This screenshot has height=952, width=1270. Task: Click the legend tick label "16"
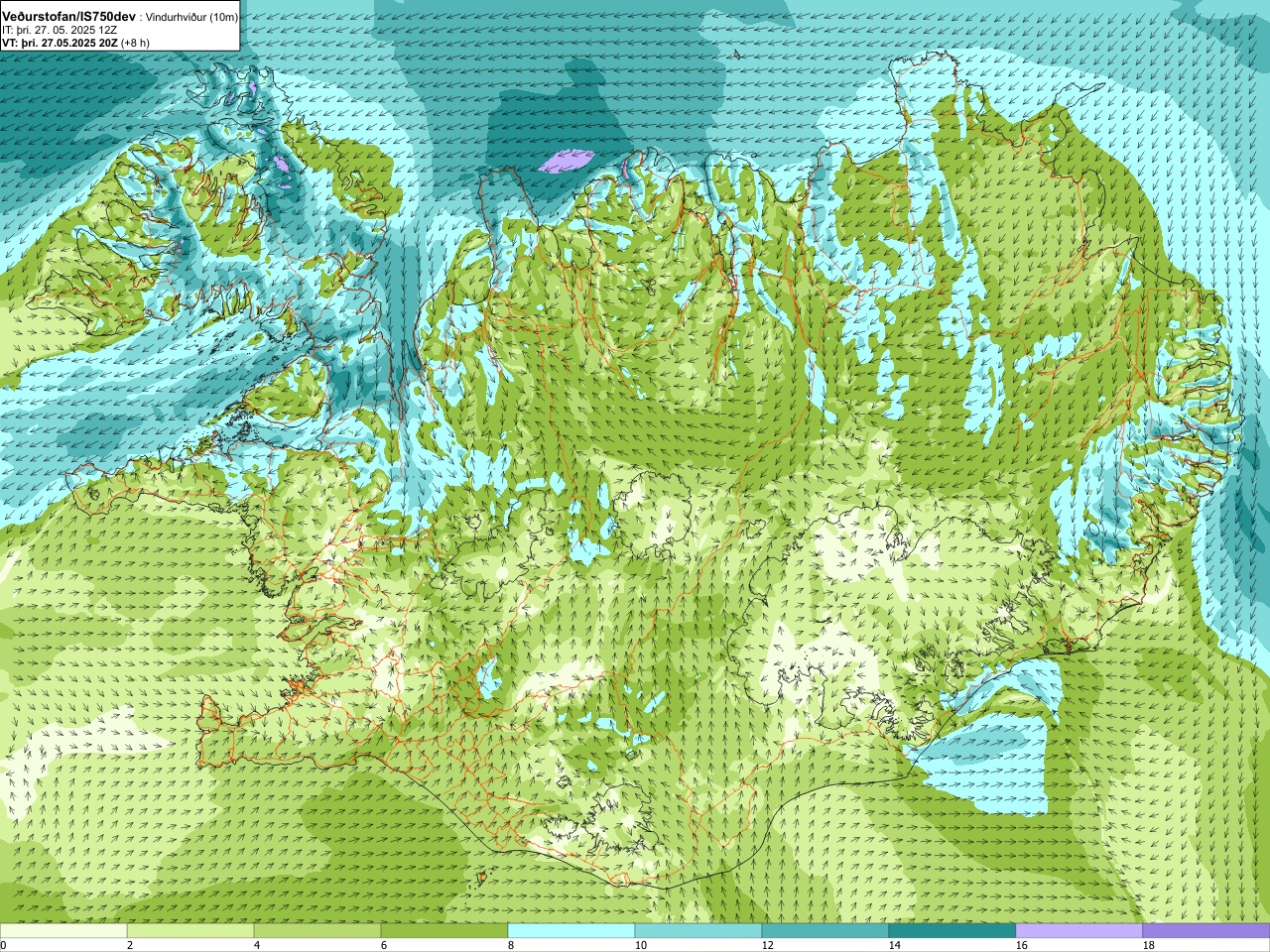[x=1021, y=945]
